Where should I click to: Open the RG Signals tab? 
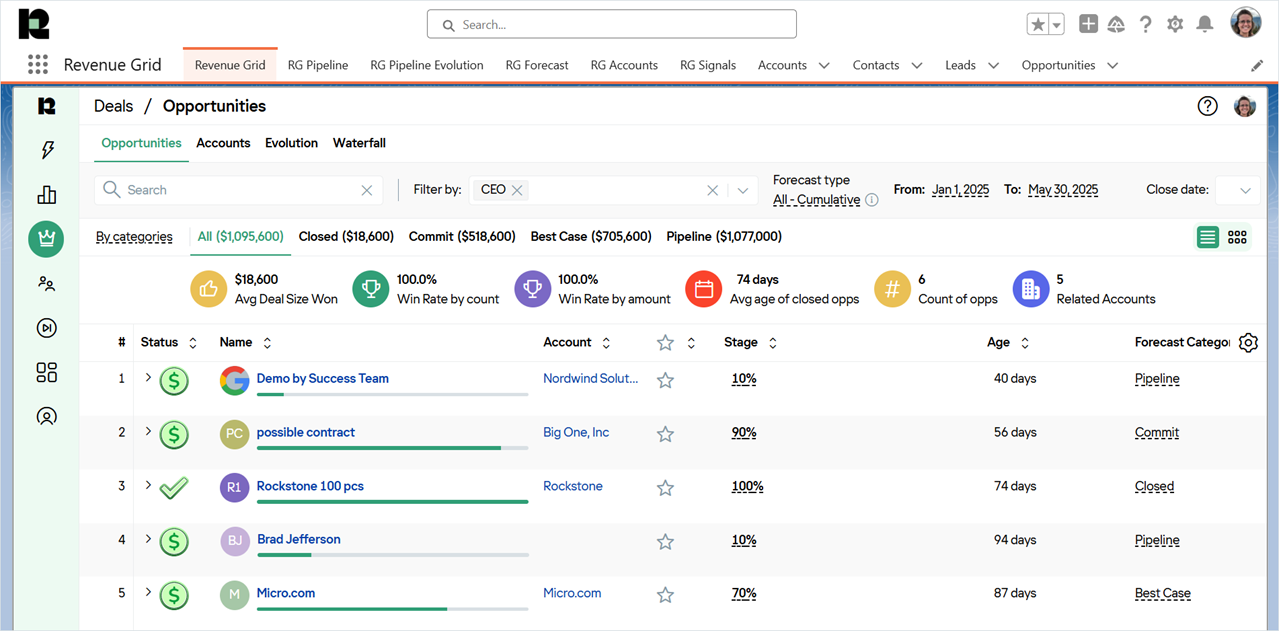(x=708, y=65)
